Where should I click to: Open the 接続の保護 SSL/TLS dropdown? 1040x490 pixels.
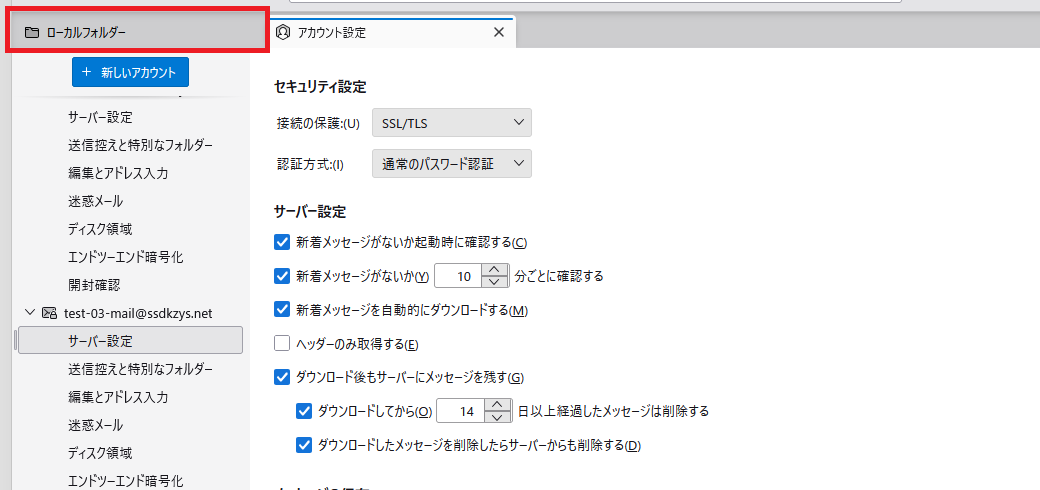pos(451,123)
